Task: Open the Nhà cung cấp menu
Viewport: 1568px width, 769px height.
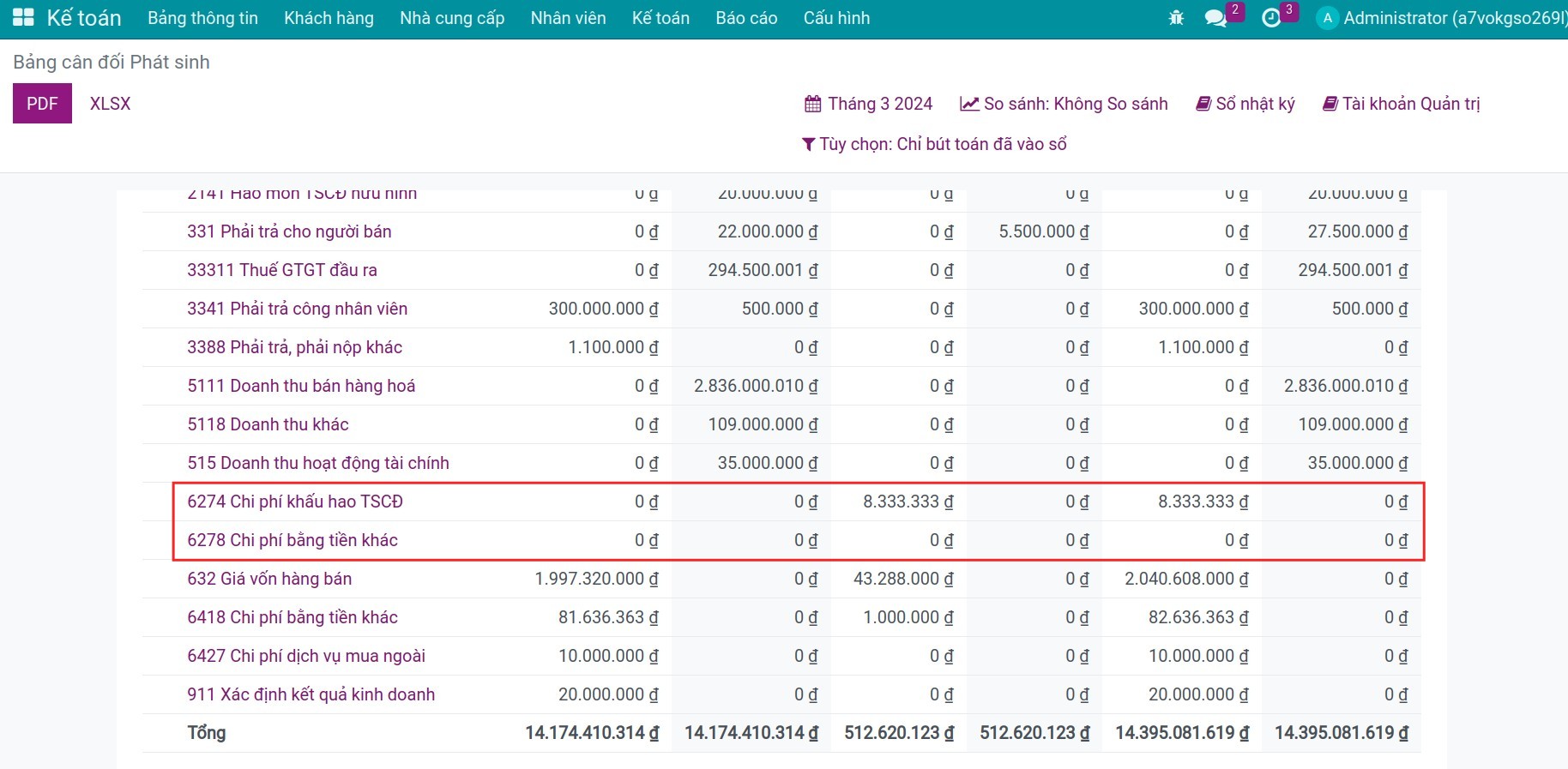Action: 452,18
